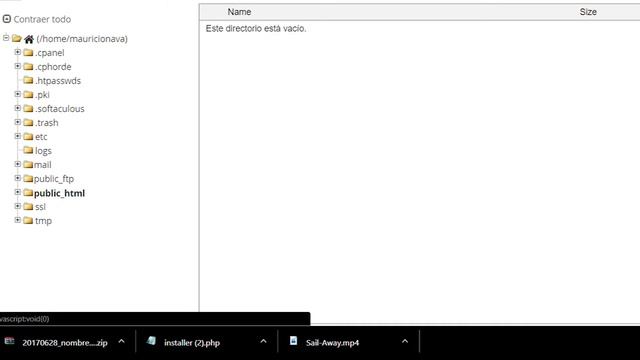The image size is (640, 360).
Task: Select the logs folder icon
Action: tap(28, 150)
